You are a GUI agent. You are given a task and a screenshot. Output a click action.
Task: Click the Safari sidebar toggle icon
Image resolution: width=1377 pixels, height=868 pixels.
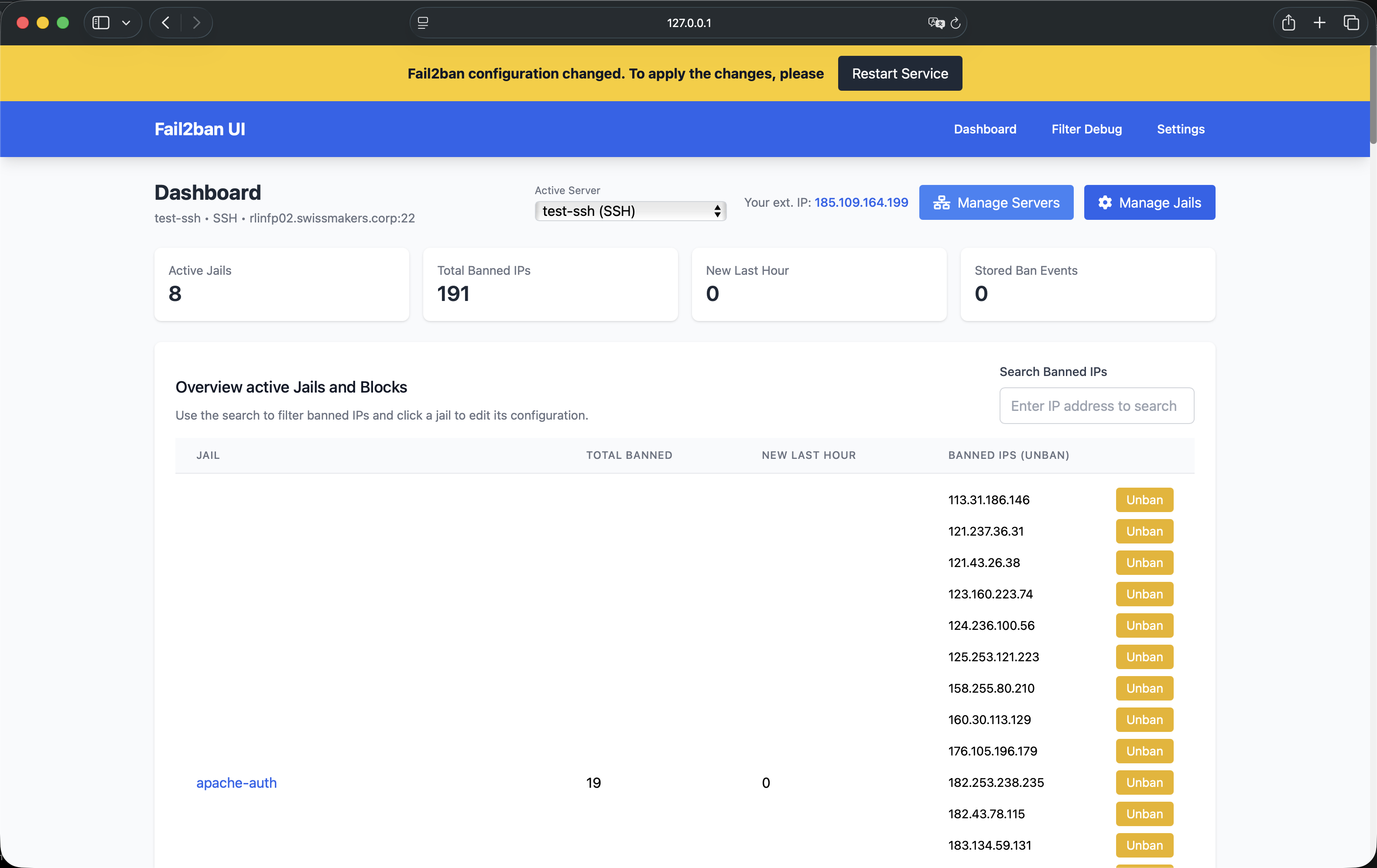(x=101, y=23)
